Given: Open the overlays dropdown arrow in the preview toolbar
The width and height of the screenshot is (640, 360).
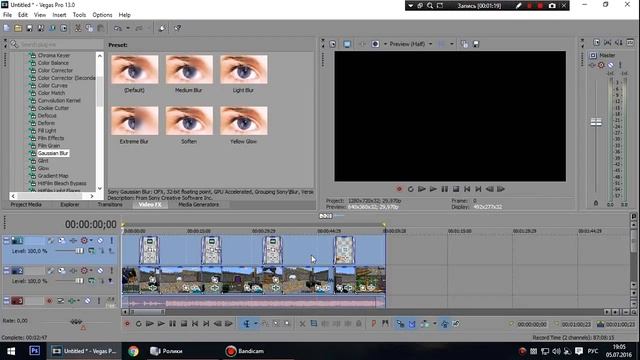Looking at the screenshot, I should [x=451, y=44].
